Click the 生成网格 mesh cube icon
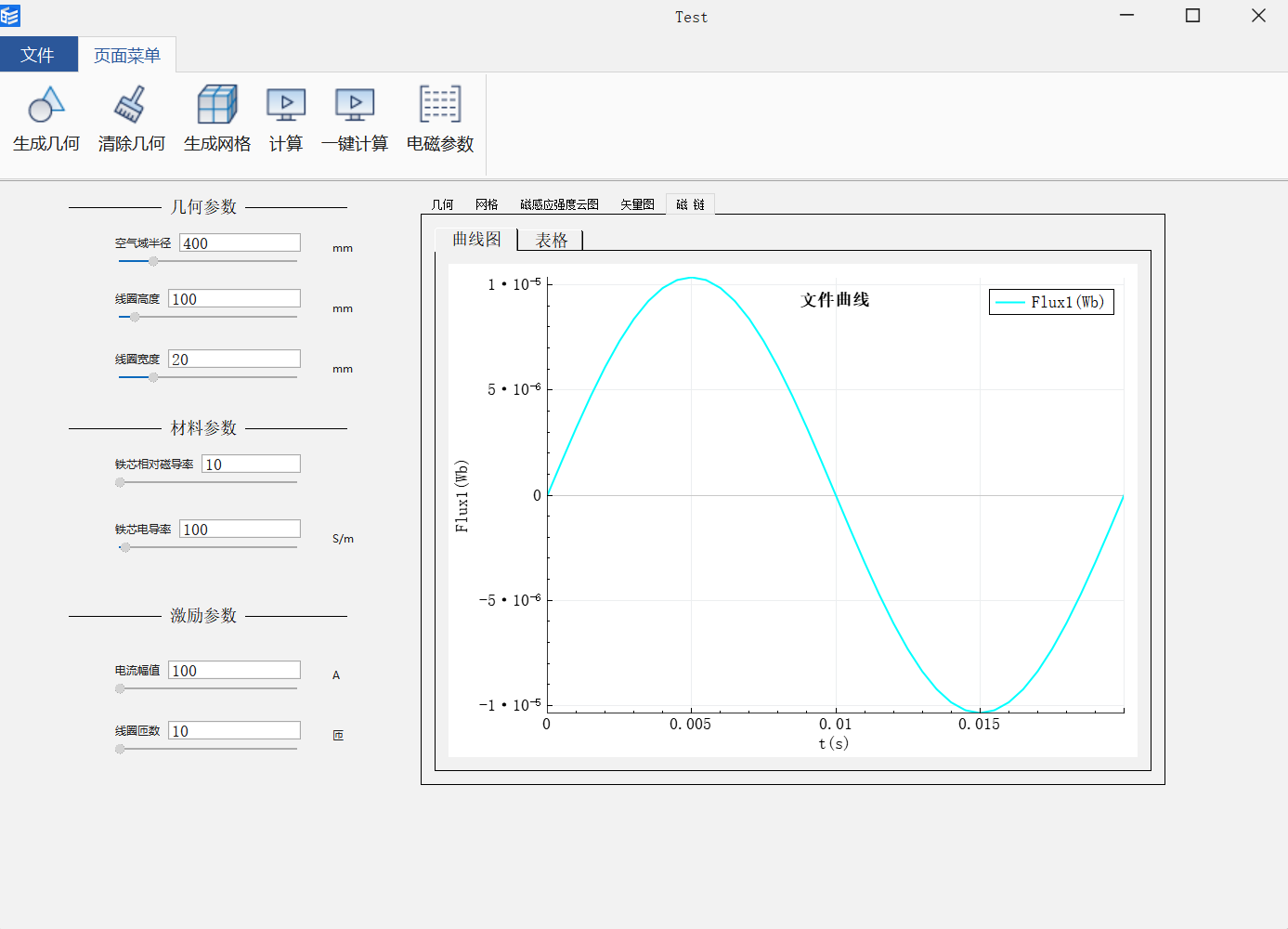 pyautogui.click(x=217, y=104)
